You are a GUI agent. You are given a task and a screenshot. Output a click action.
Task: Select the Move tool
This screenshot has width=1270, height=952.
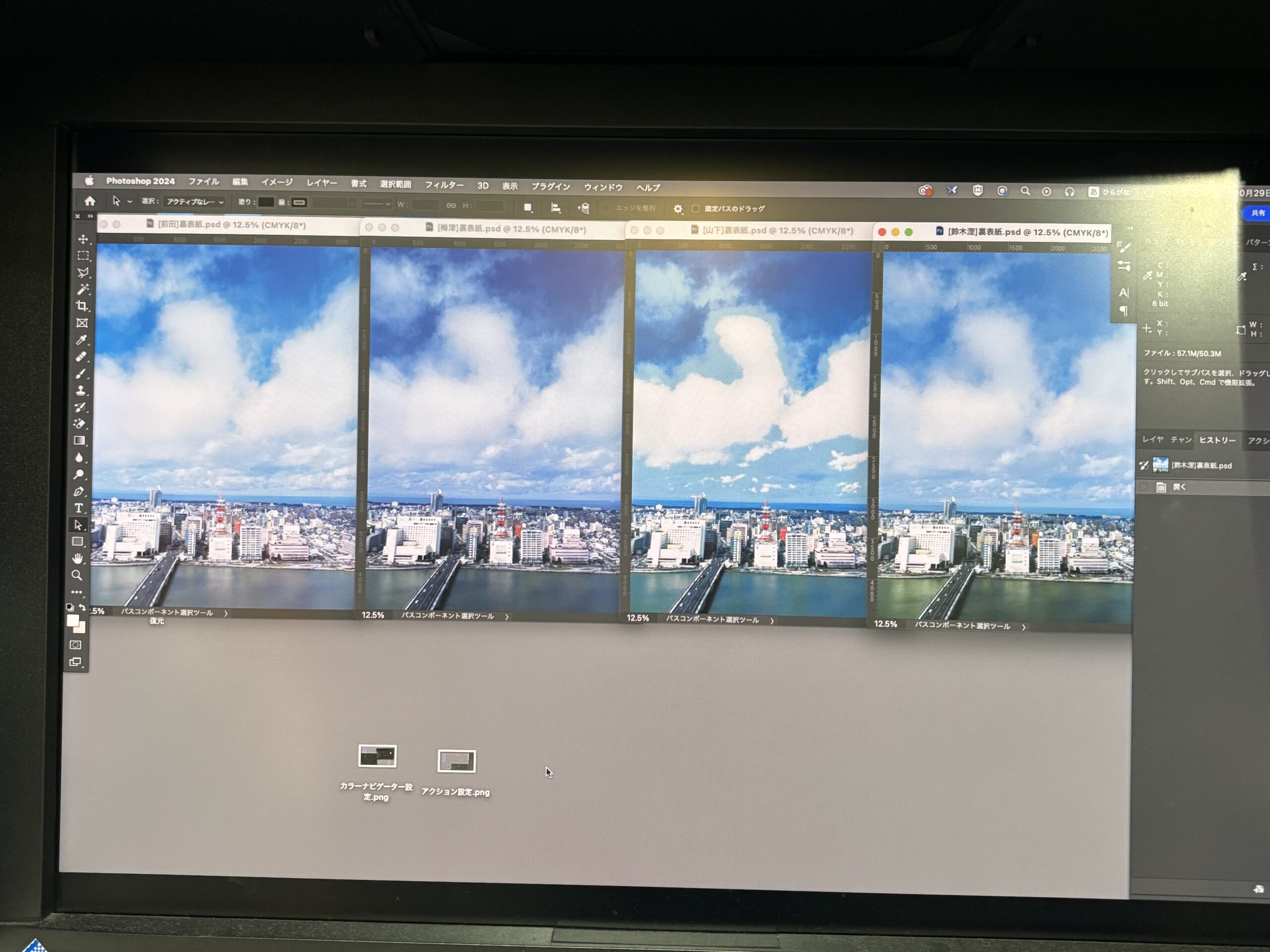(x=83, y=239)
